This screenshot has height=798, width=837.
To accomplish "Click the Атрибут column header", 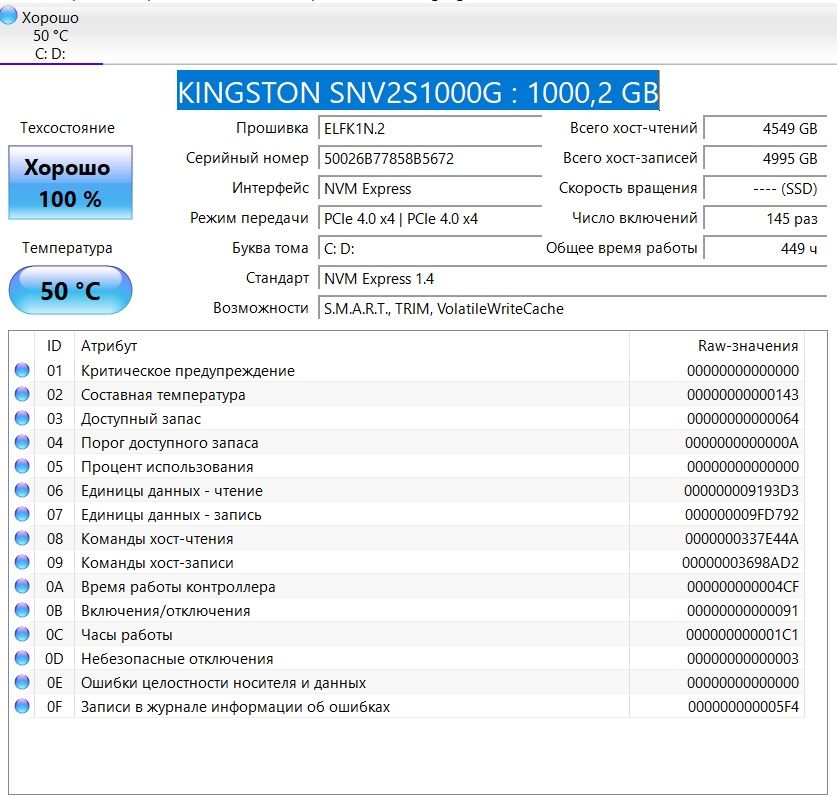I will pos(352,346).
